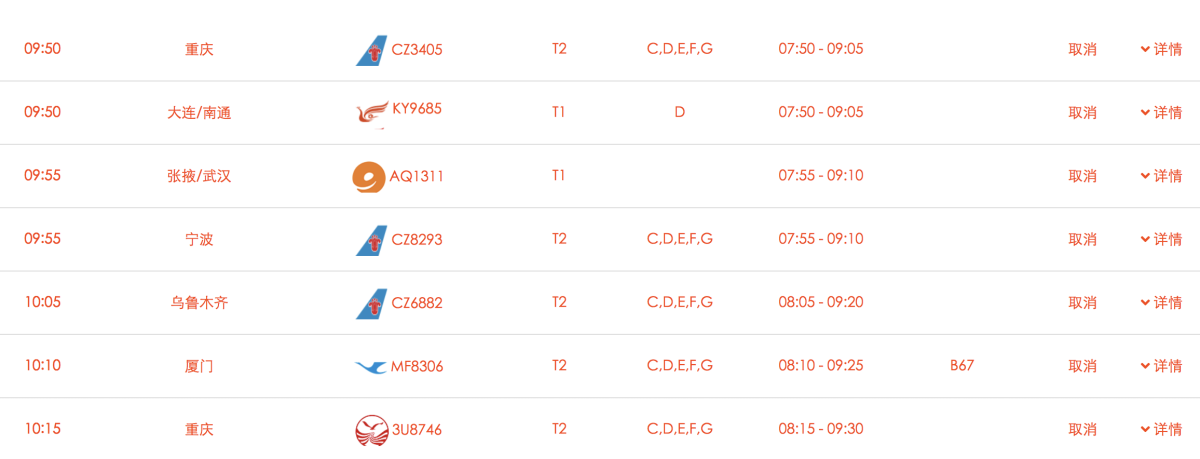Click the airline logo beside CZ6882
Image resolution: width=1200 pixels, height=459 pixels.
click(372, 303)
